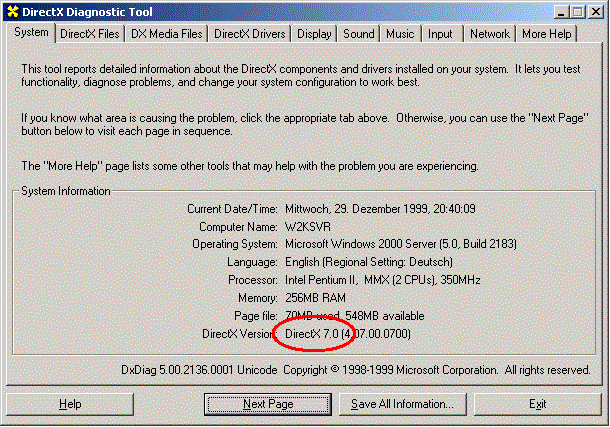Image resolution: width=610 pixels, height=427 pixels.
Task: Click the Memory label
Action: coord(258,298)
